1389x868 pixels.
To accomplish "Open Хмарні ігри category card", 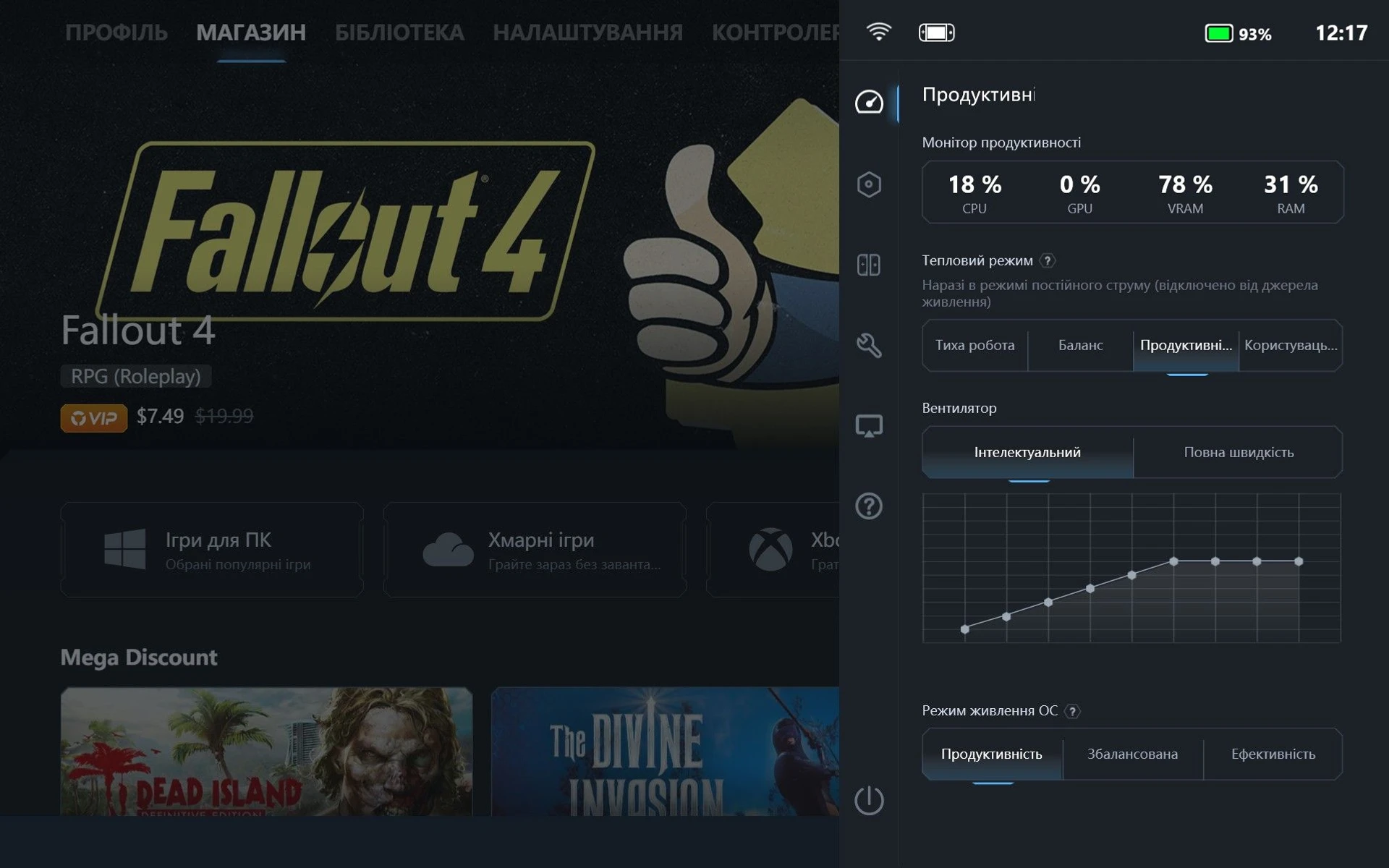I will coord(535,550).
